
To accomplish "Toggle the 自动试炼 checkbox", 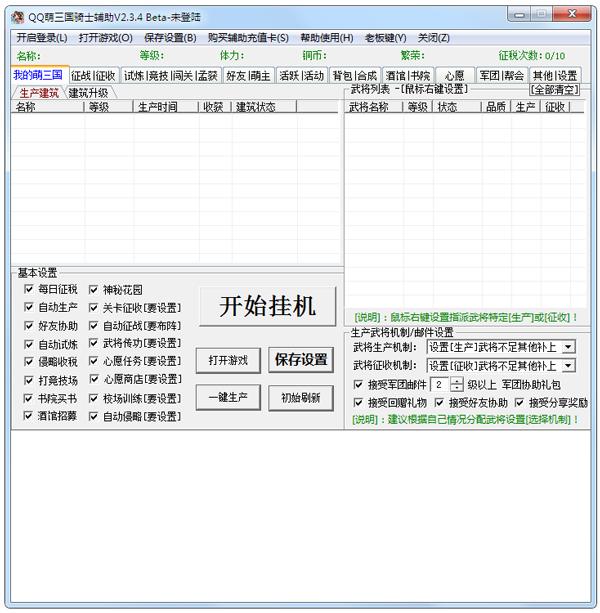I will [x=28, y=344].
